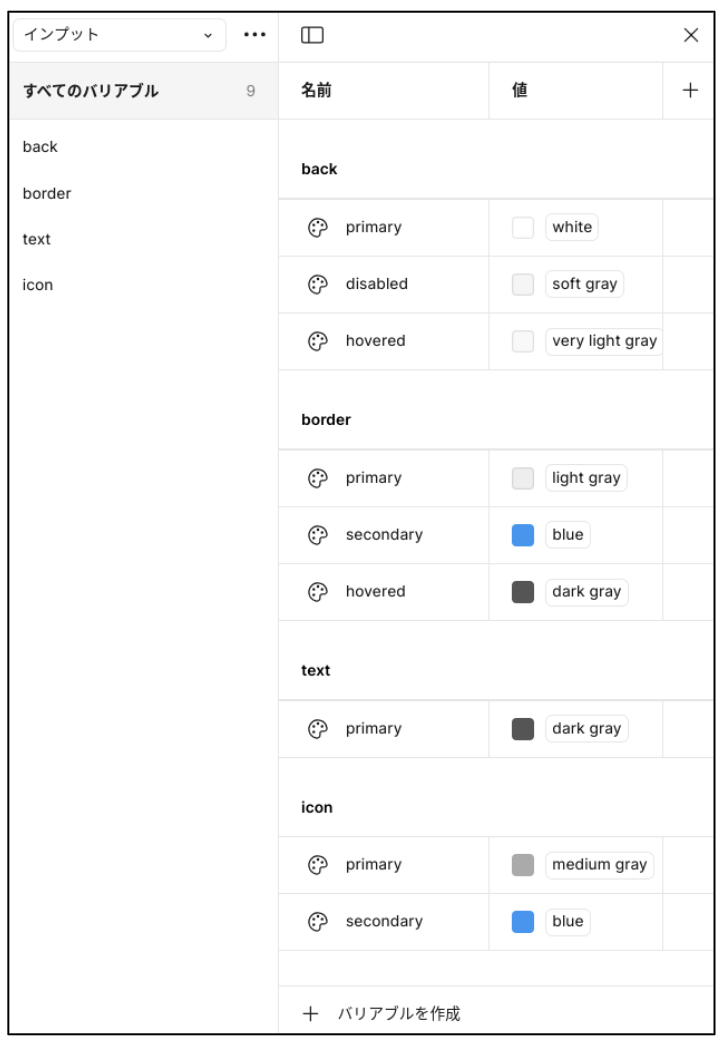Close the variables panel
723x1046 pixels.
coord(690,35)
